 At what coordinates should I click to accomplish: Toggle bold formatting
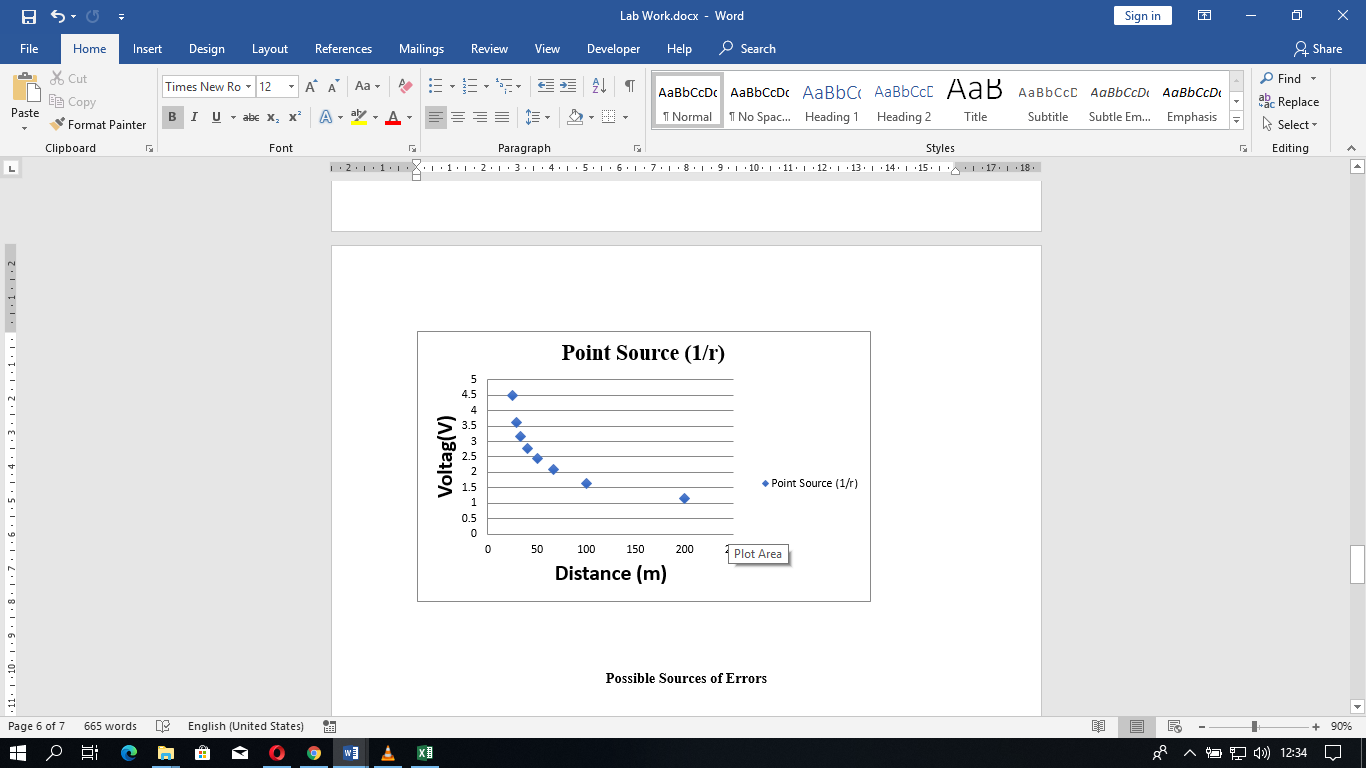point(171,118)
